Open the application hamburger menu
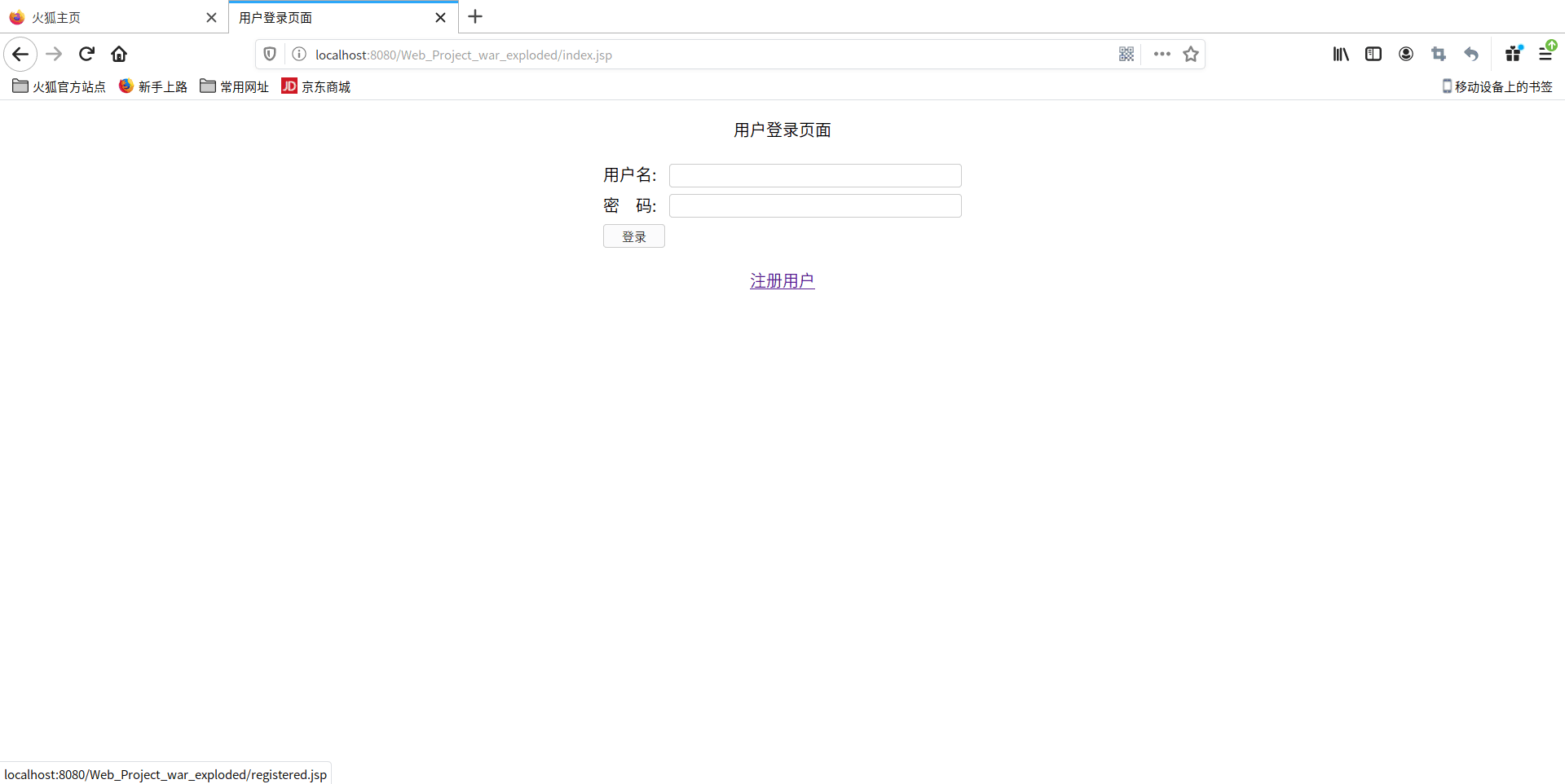This screenshot has height=784, width=1565. click(x=1546, y=54)
